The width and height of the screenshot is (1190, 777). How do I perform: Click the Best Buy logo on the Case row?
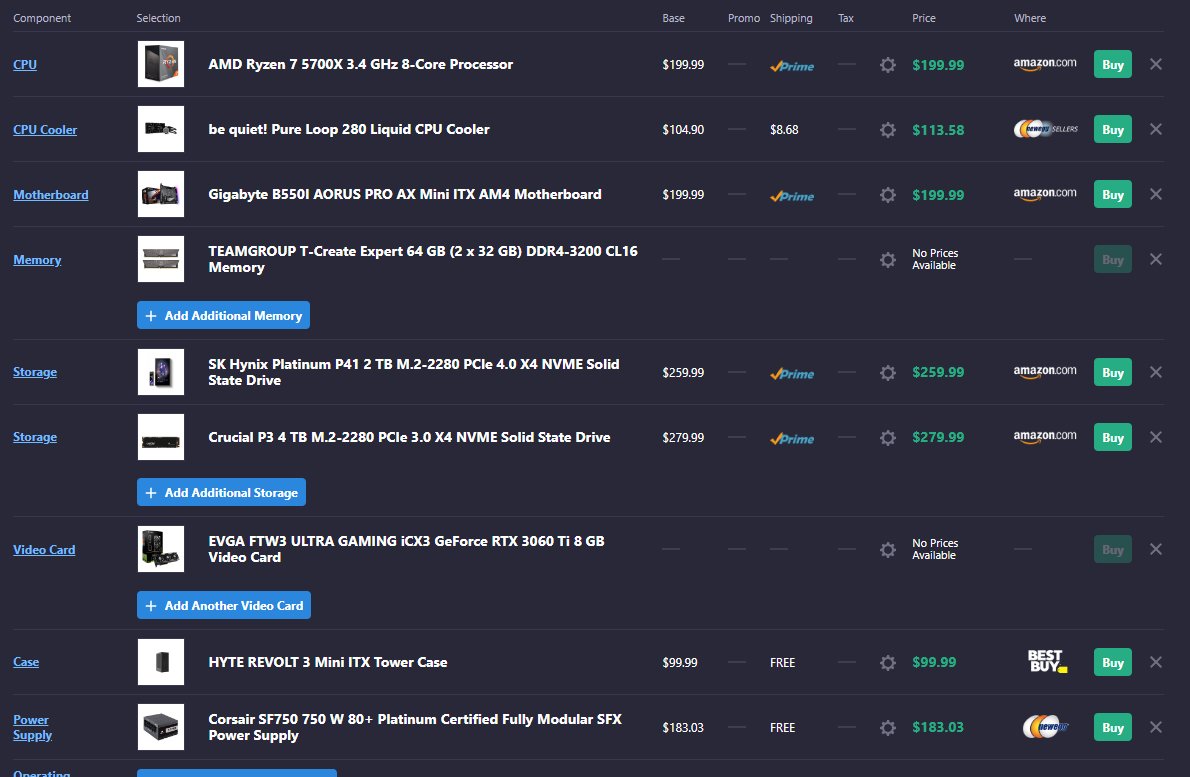pos(1046,662)
